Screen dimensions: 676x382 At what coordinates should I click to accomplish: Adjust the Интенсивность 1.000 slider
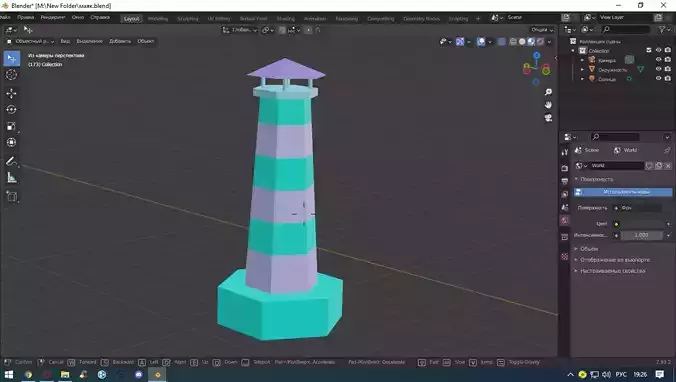641,235
